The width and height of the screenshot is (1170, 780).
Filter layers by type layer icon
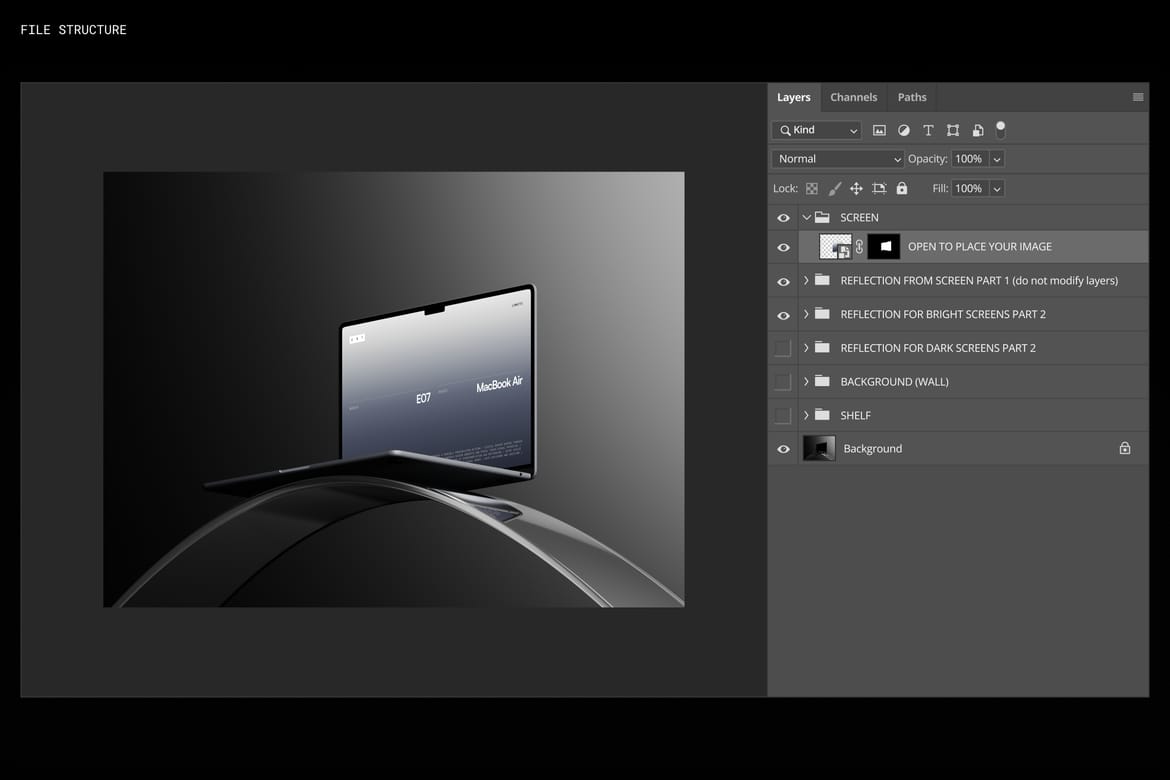click(x=928, y=130)
